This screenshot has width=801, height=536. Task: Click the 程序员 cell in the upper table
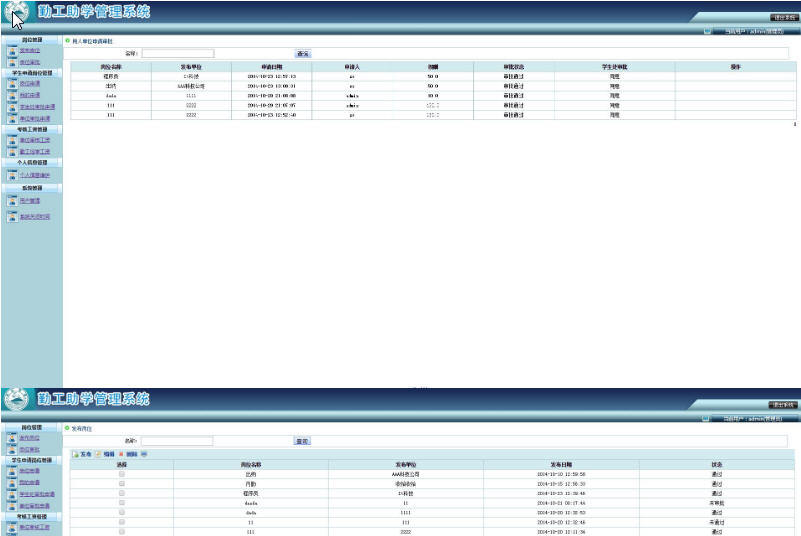click(111, 77)
